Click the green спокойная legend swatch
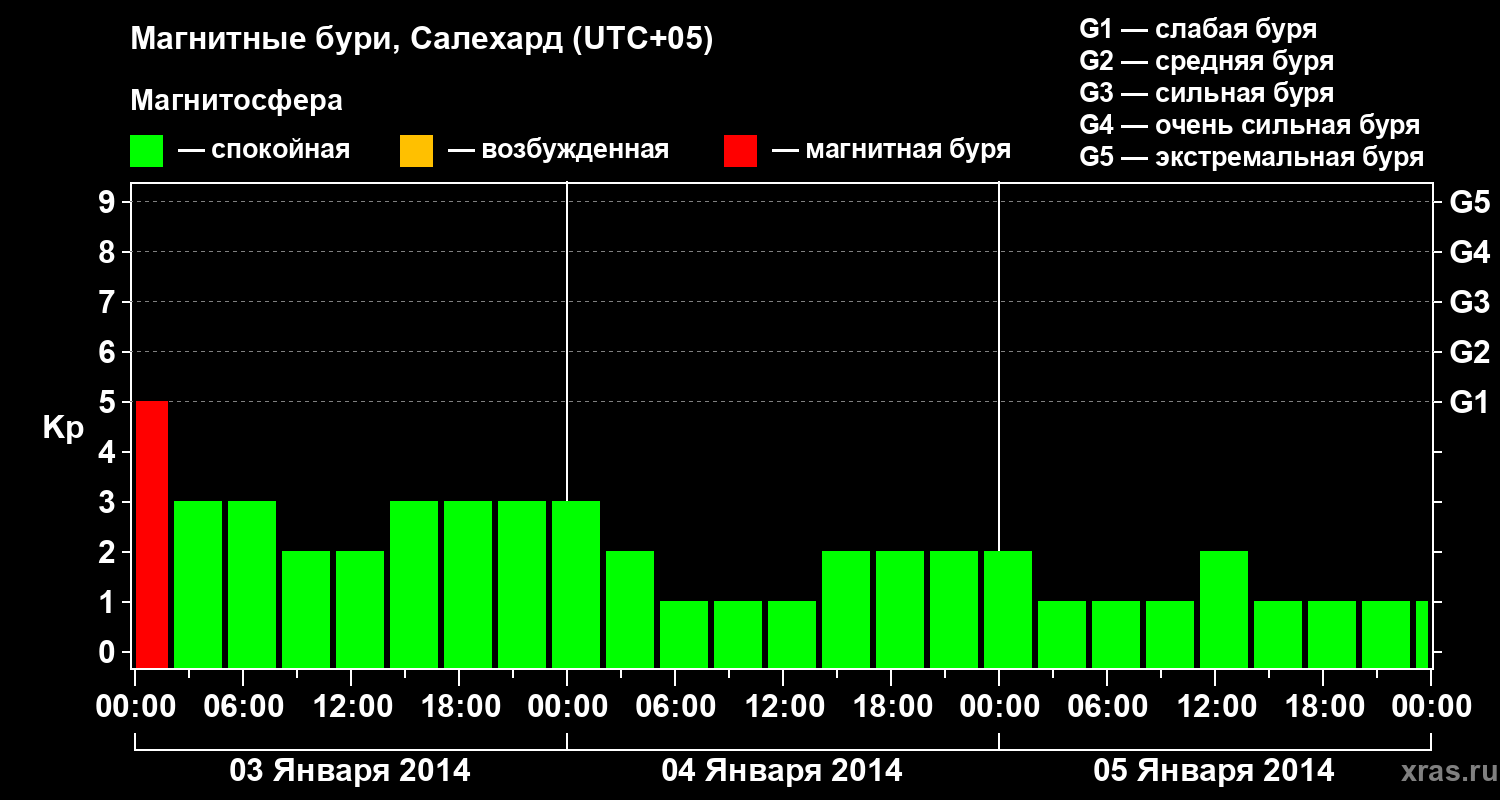This screenshot has height=800, width=1500. (147, 151)
